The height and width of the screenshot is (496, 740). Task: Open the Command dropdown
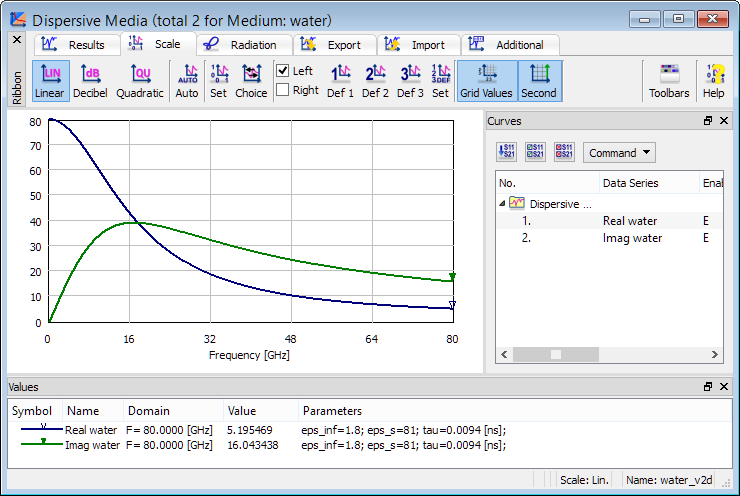(619, 153)
